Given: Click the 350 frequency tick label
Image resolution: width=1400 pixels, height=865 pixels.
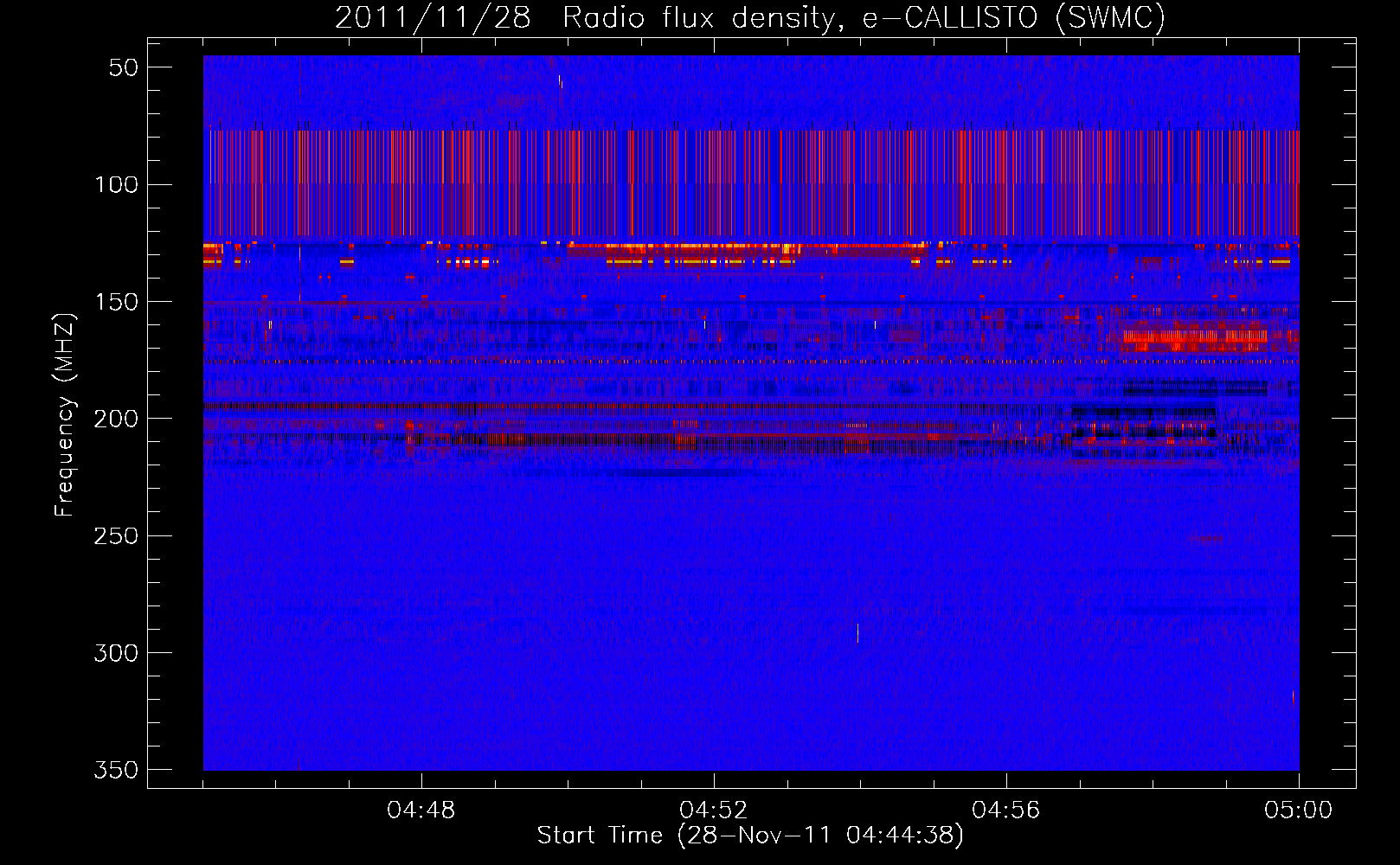Looking at the screenshot, I should [x=117, y=770].
